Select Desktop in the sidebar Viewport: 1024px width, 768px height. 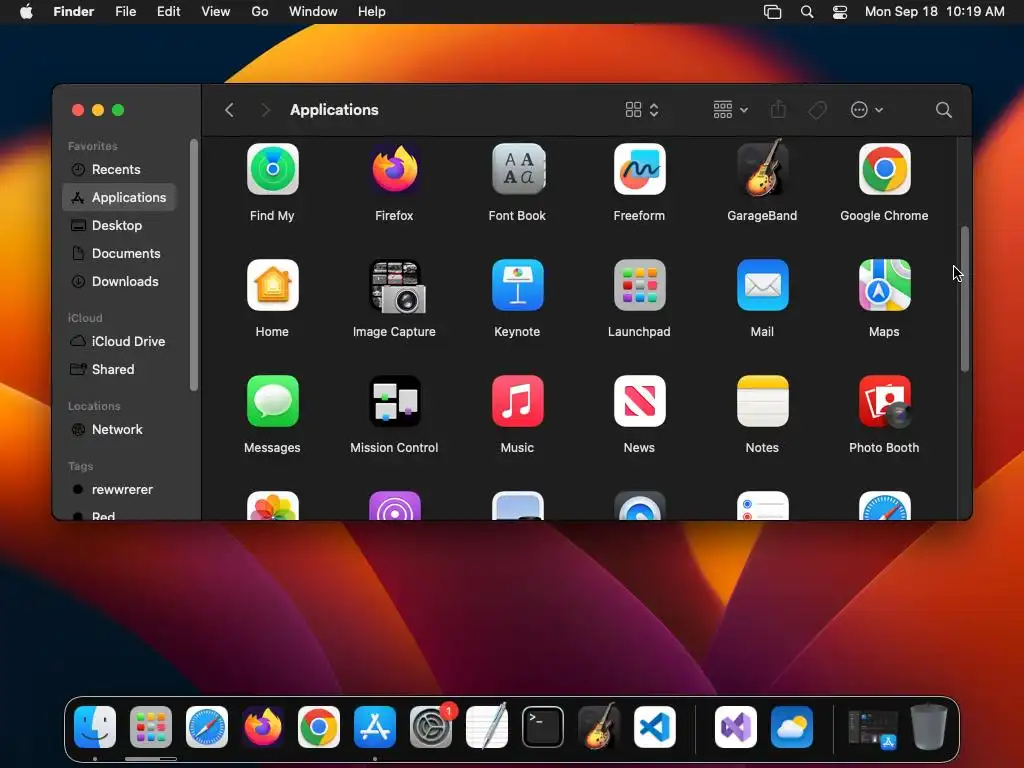pos(119,225)
